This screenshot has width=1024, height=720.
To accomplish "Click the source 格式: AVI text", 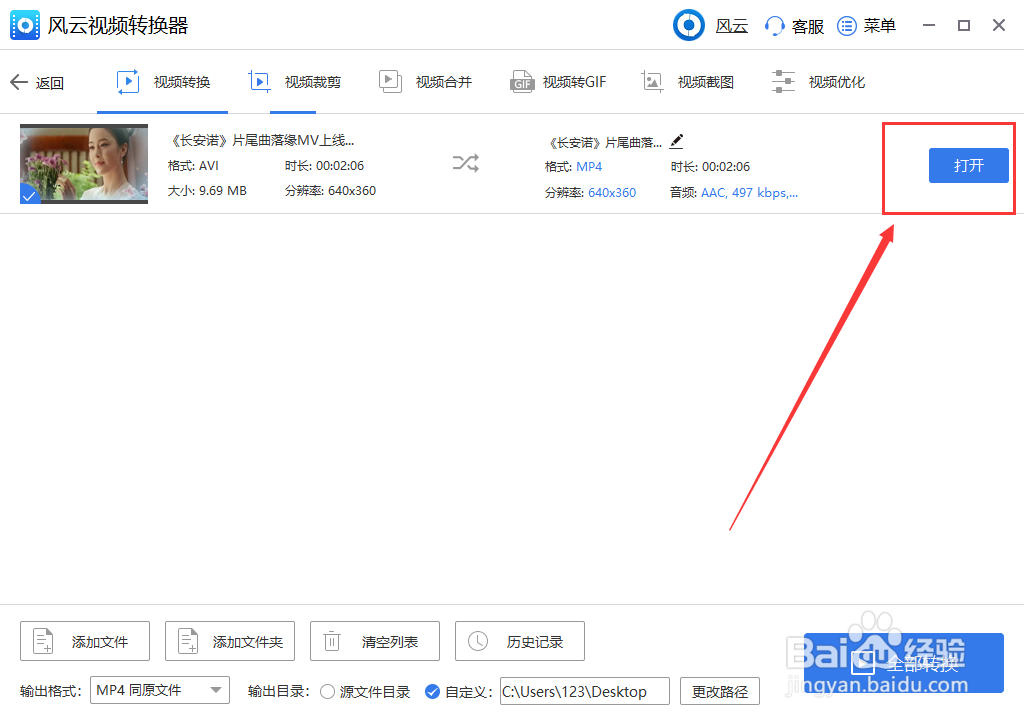I will point(193,166).
